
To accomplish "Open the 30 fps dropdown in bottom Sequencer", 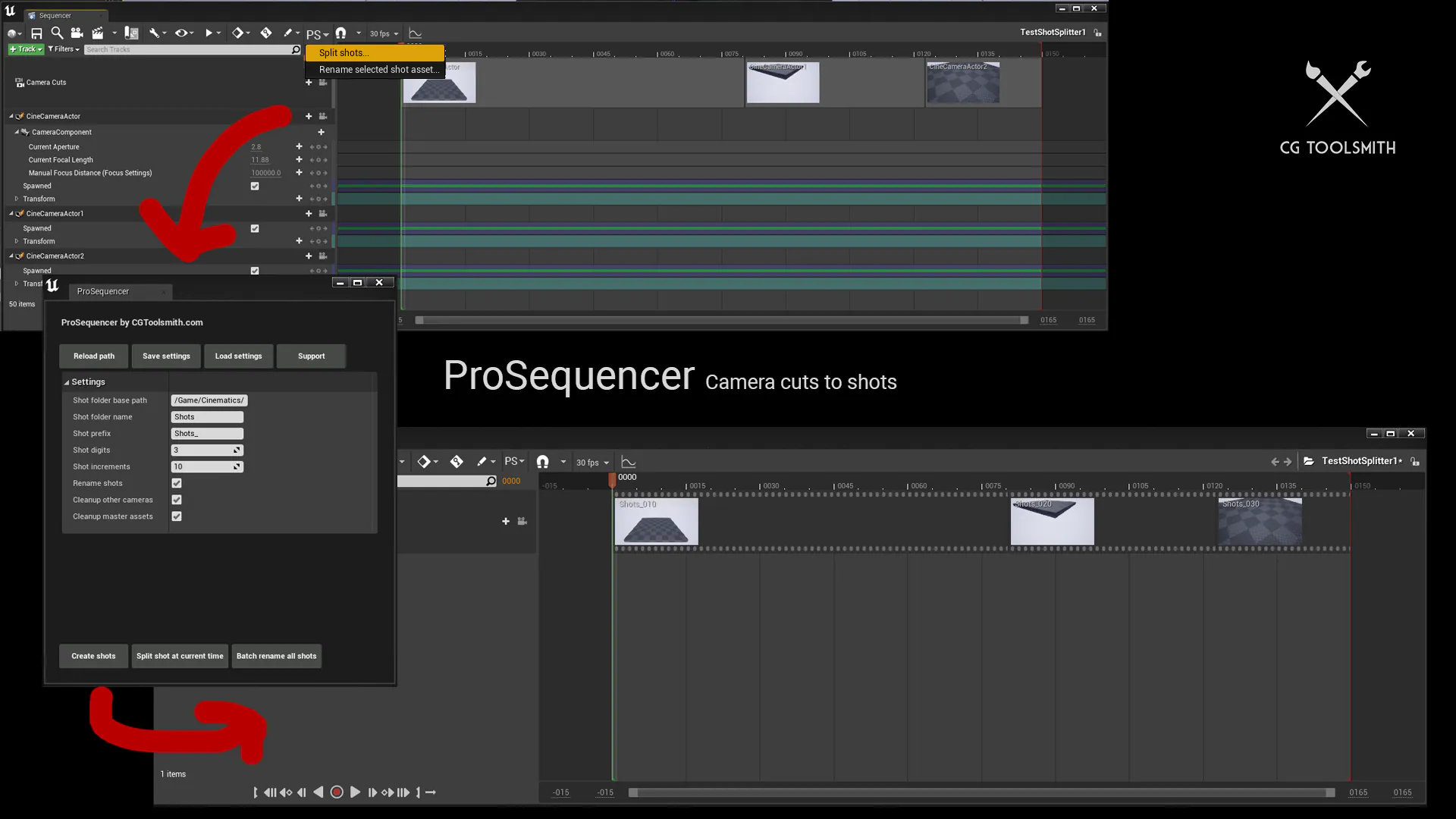I will pos(592,462).
